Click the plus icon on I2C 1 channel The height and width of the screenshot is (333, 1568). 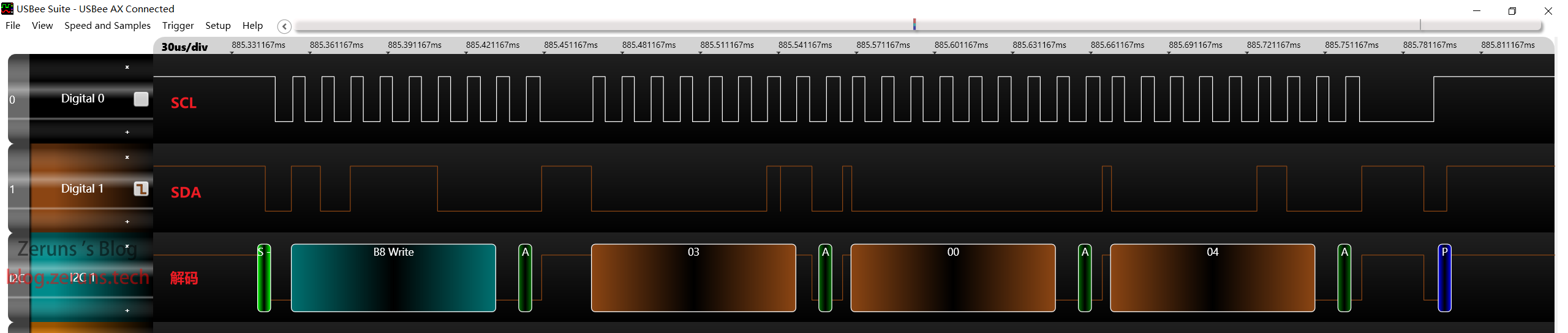(x=127, y=310)
